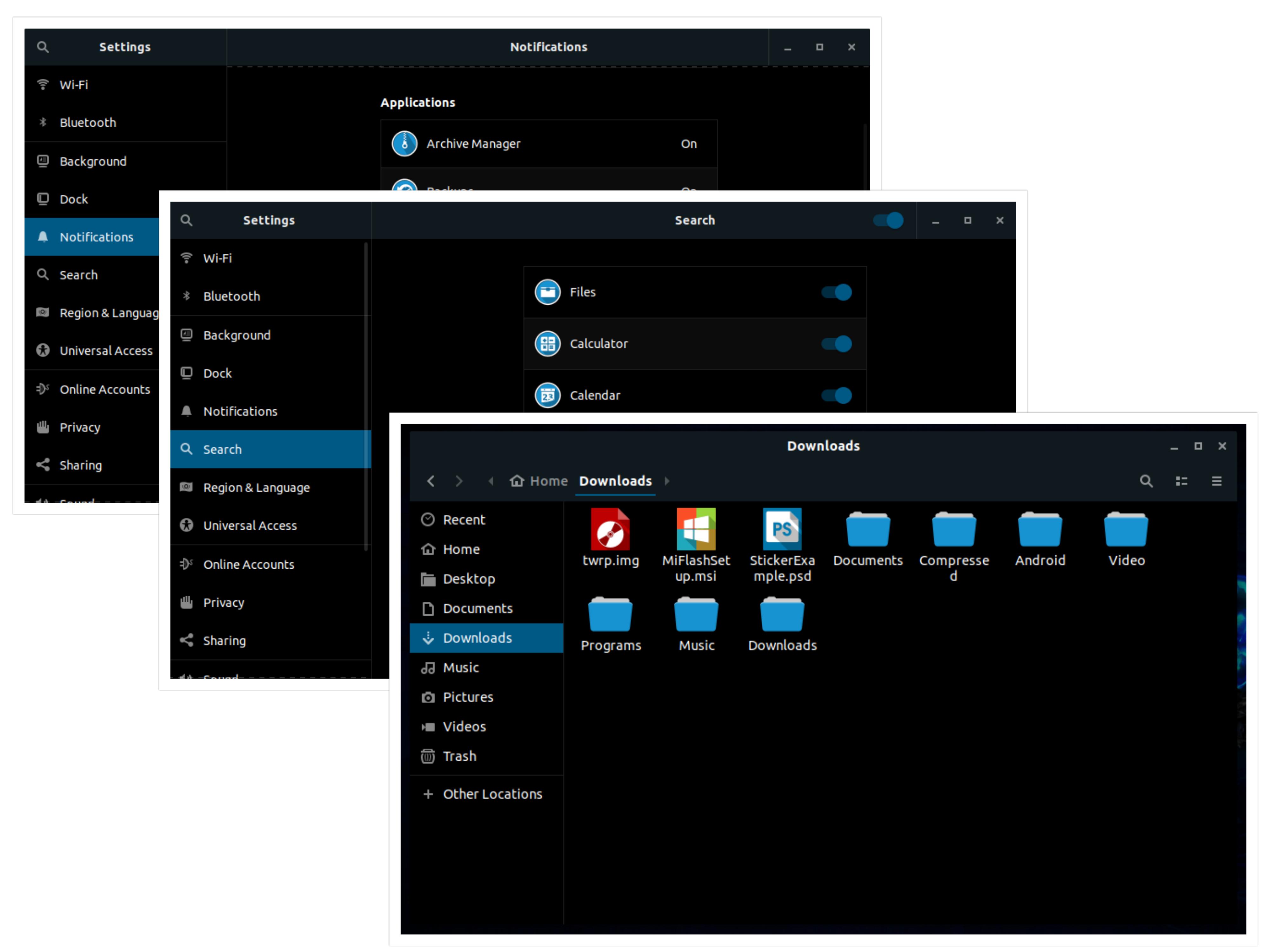The width and height of the screenshot is (1270, 952).
Task: Click the left path bar scroll arrow
Action: coord(490,481)
